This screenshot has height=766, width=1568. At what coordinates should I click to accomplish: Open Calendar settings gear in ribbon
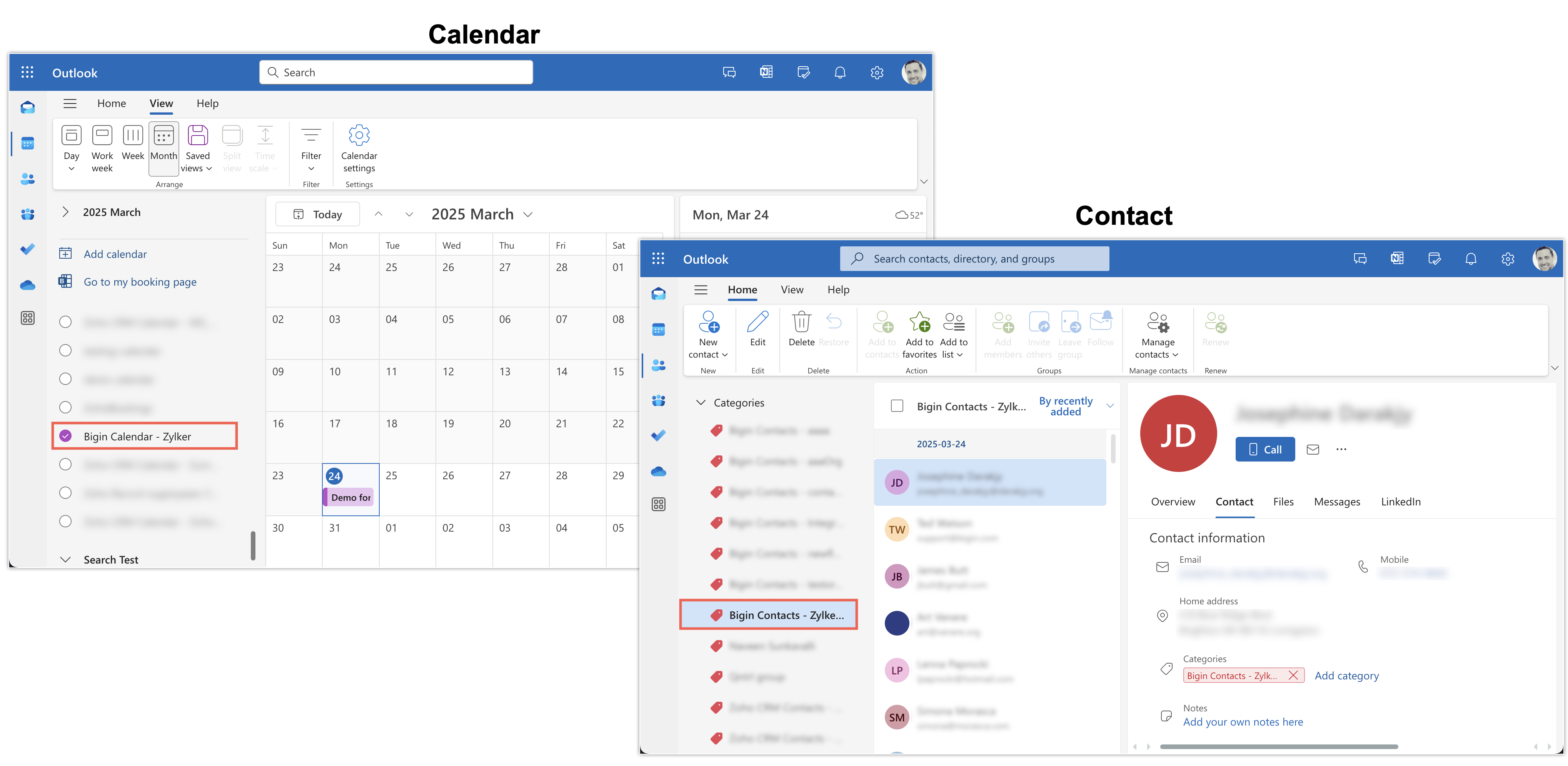pos(359,136)
